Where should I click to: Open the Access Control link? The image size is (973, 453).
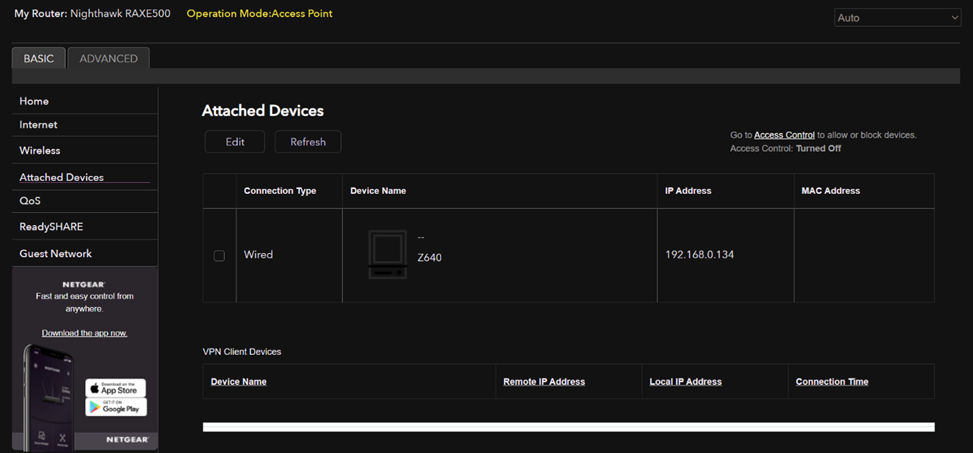(x=784, y=135)
